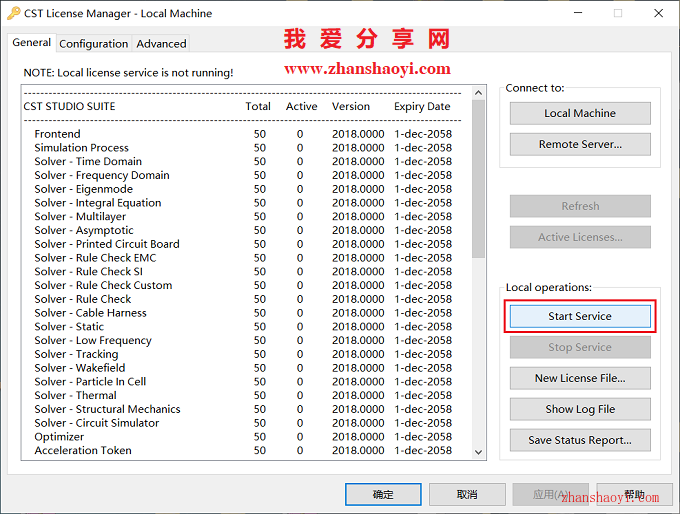This screenshot has height=514, width=680.
Task: Select the Solver - Rule Check EMC row
Action: 243,258
